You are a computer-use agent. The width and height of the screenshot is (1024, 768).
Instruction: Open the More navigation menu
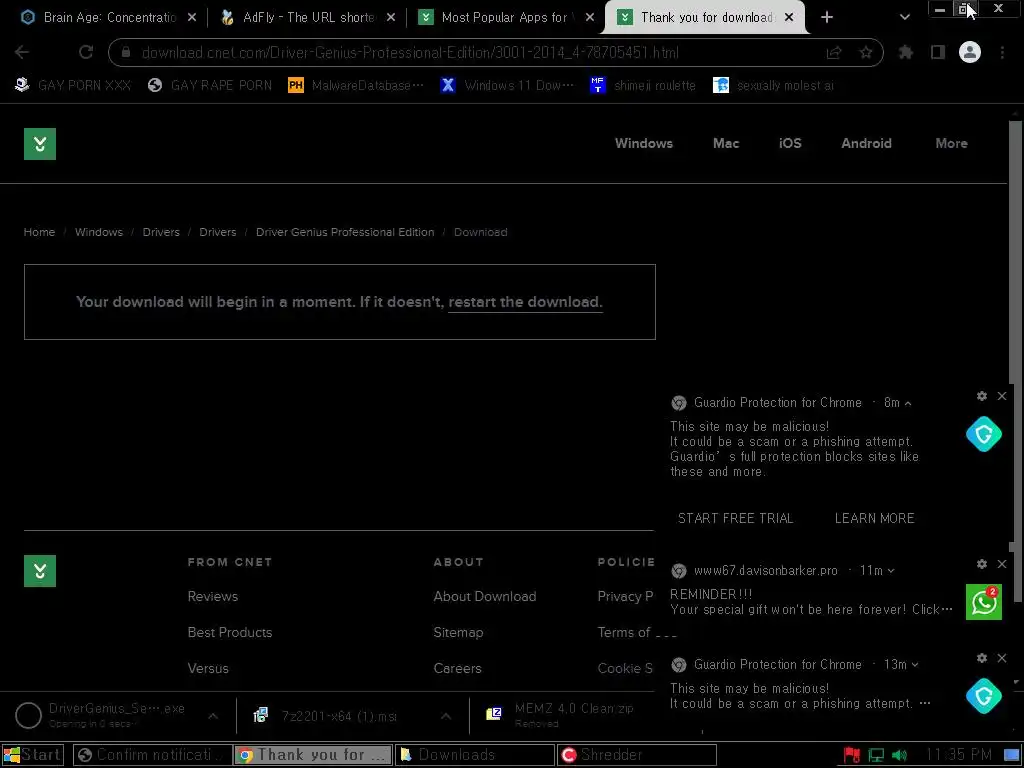coord(951,144)
